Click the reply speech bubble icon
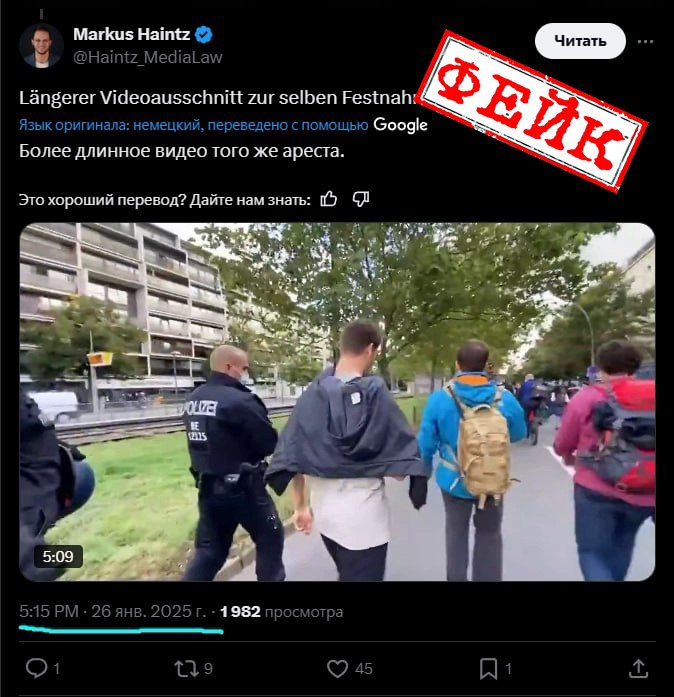This screenshot has height=697, width=674. click(x=36, y=668)
